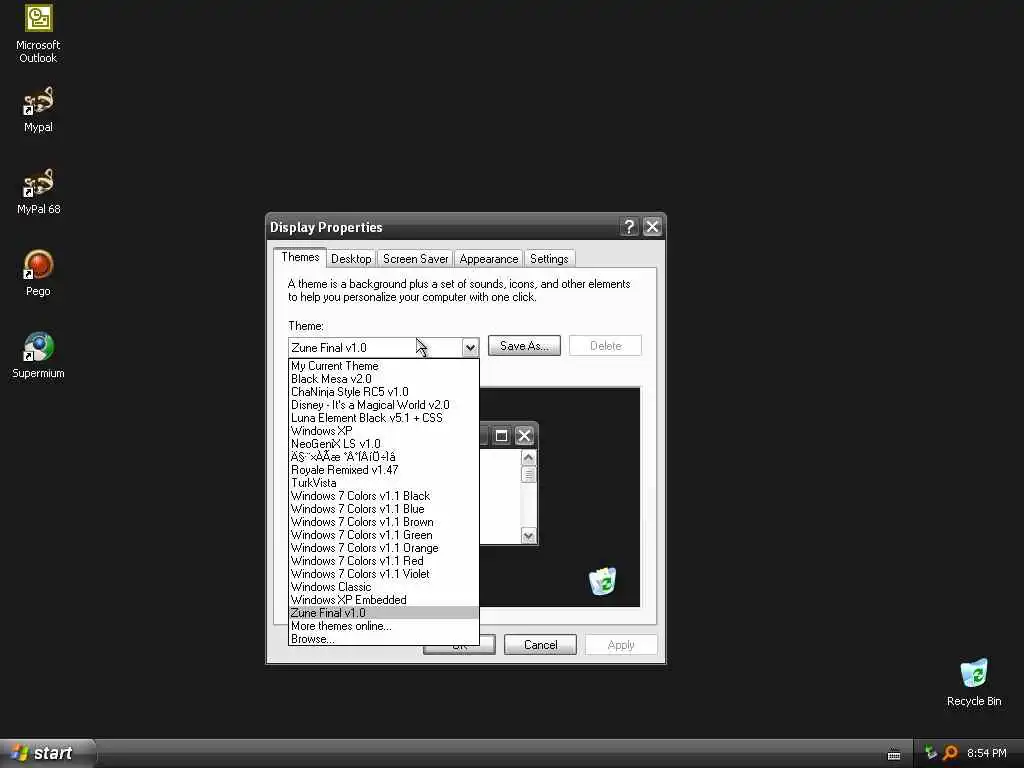
Task: Click the search magnifier icon in system tray
Action: pyautogui.click(x=950, y=753)
